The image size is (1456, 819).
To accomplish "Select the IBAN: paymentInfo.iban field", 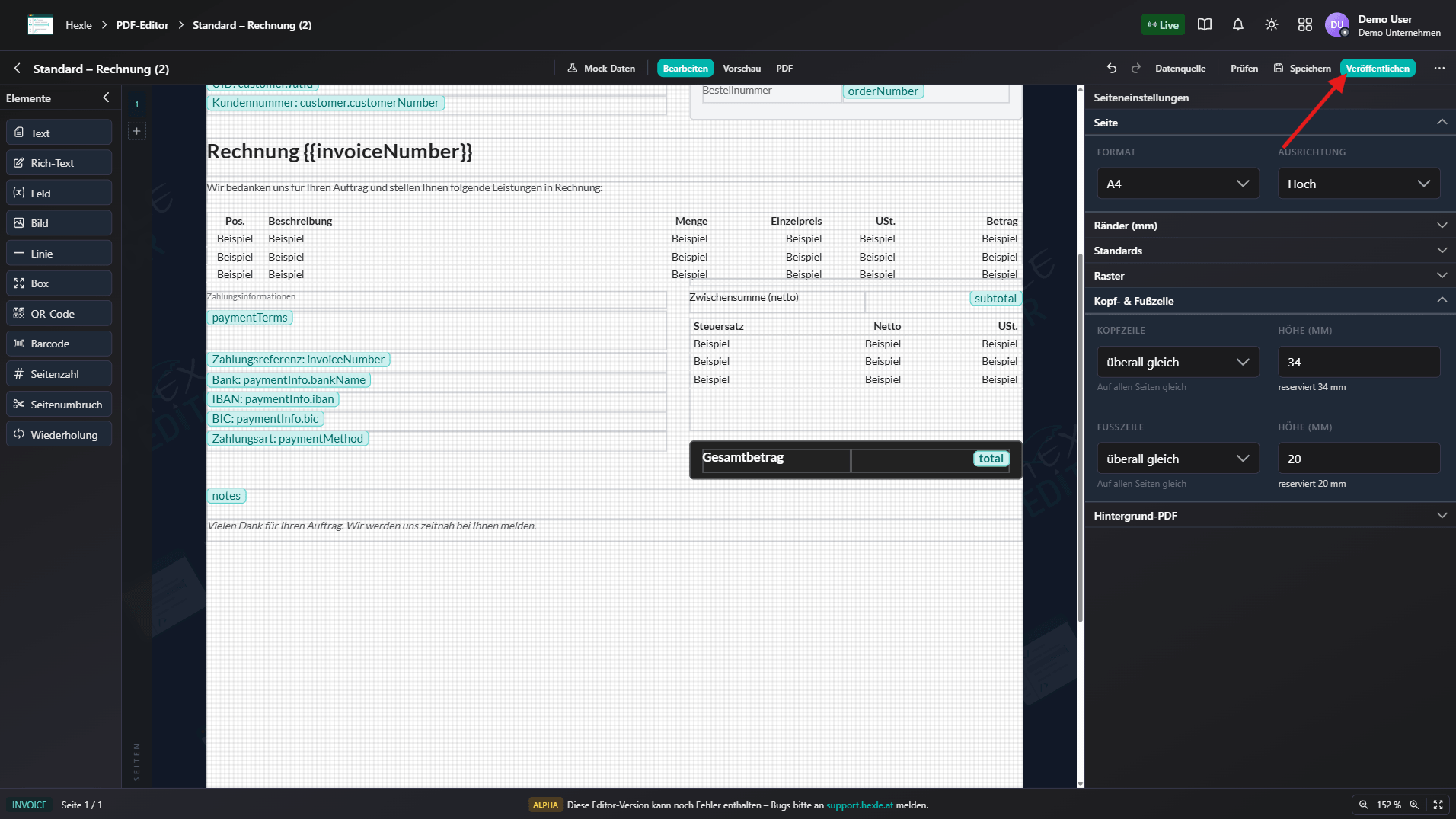I will tap(273, 399).
